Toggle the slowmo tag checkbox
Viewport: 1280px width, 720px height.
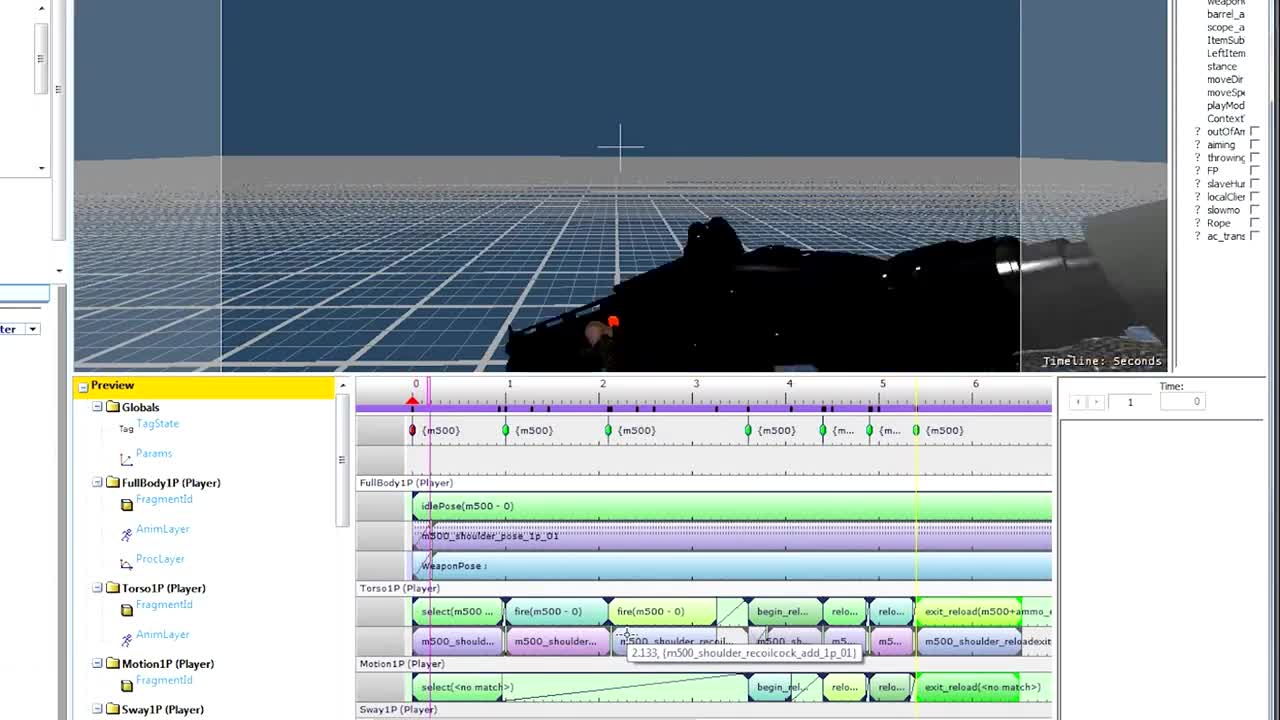(x=1254, y=209)
